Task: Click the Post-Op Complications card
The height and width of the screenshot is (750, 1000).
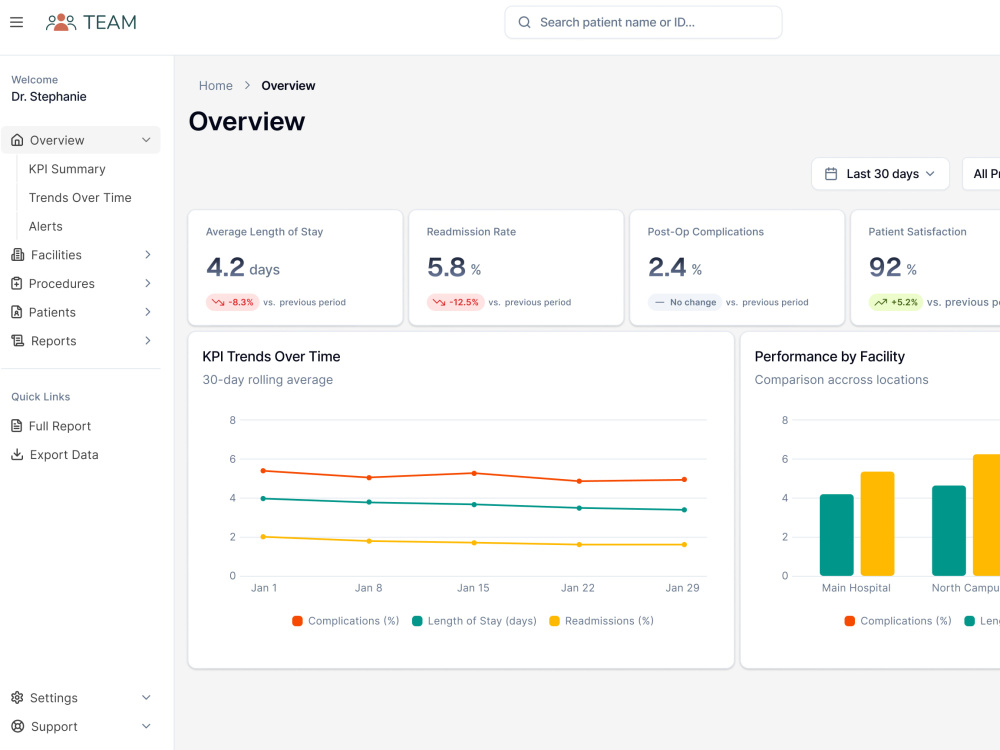Action: (737, 268)
